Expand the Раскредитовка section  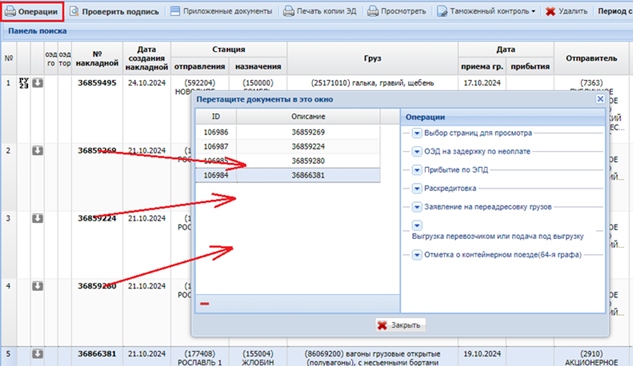pyautogui.click(x=417, y=188)
